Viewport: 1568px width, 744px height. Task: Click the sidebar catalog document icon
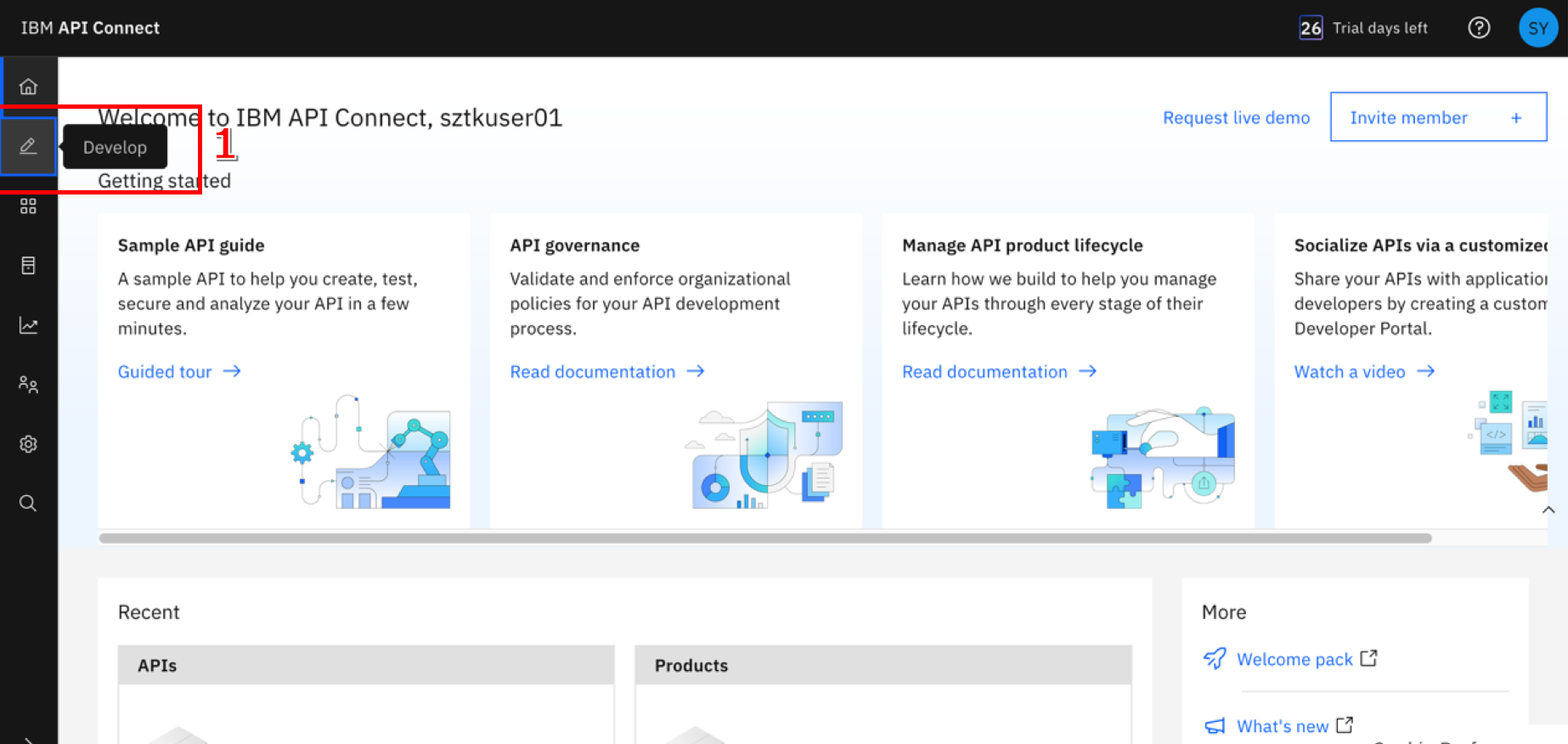(x=28, y=266)
